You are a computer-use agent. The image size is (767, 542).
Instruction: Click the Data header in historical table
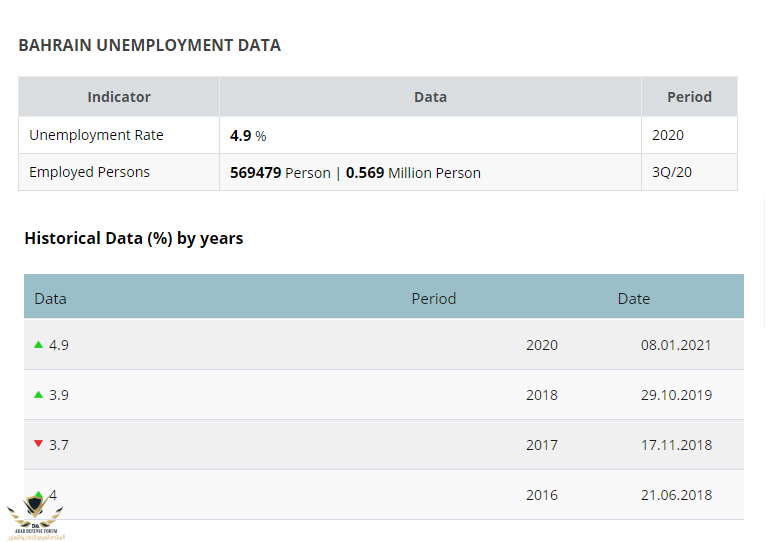[x=51, y=299]
